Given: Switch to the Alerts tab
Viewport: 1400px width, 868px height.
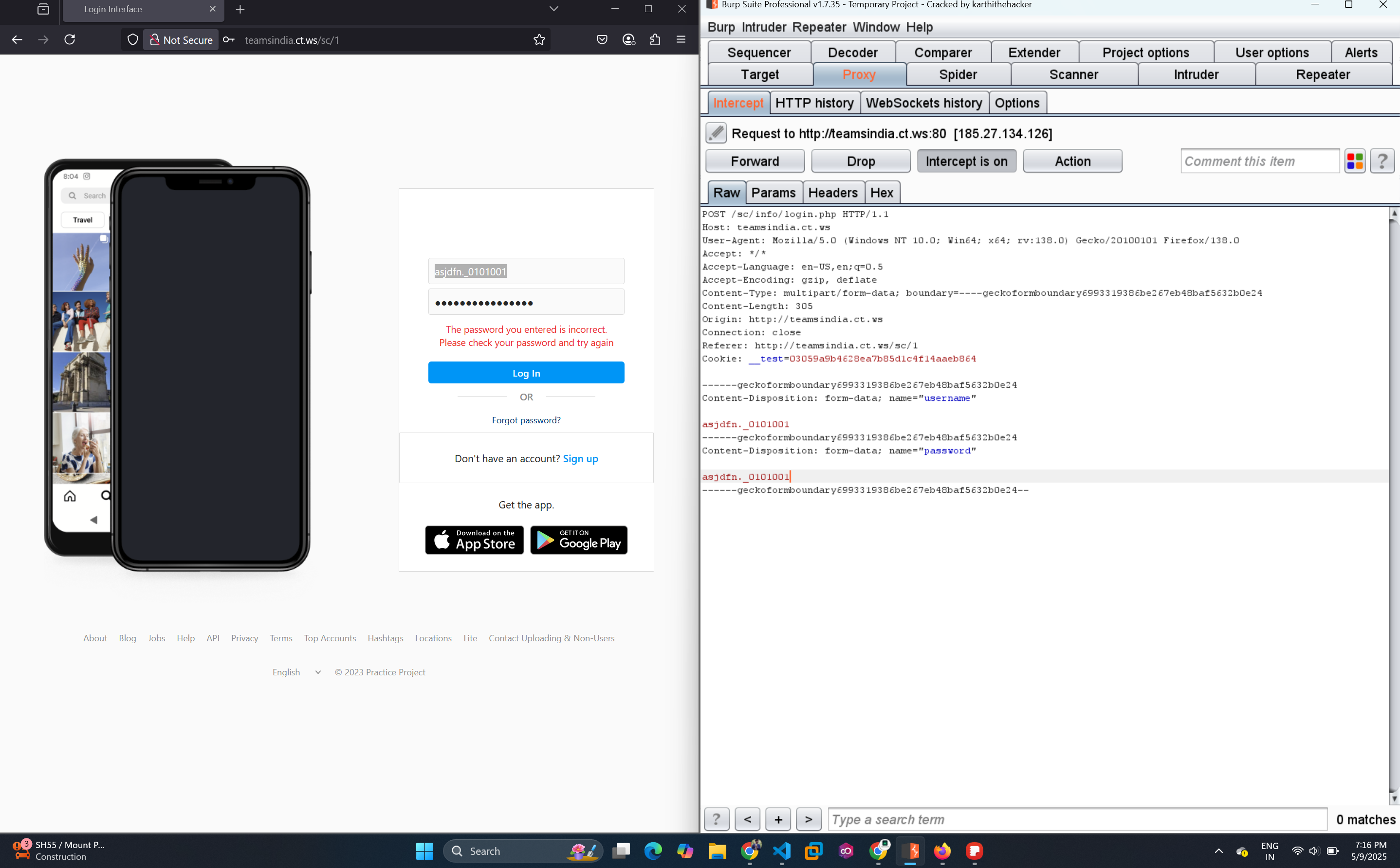Looking at the screenshot, I should click(1361, 52).
